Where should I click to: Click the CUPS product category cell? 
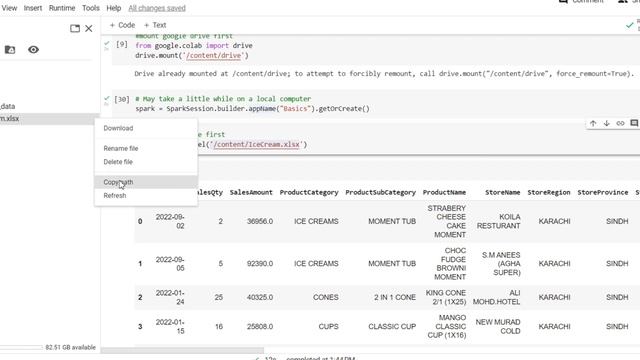click(x=329, y=327)
